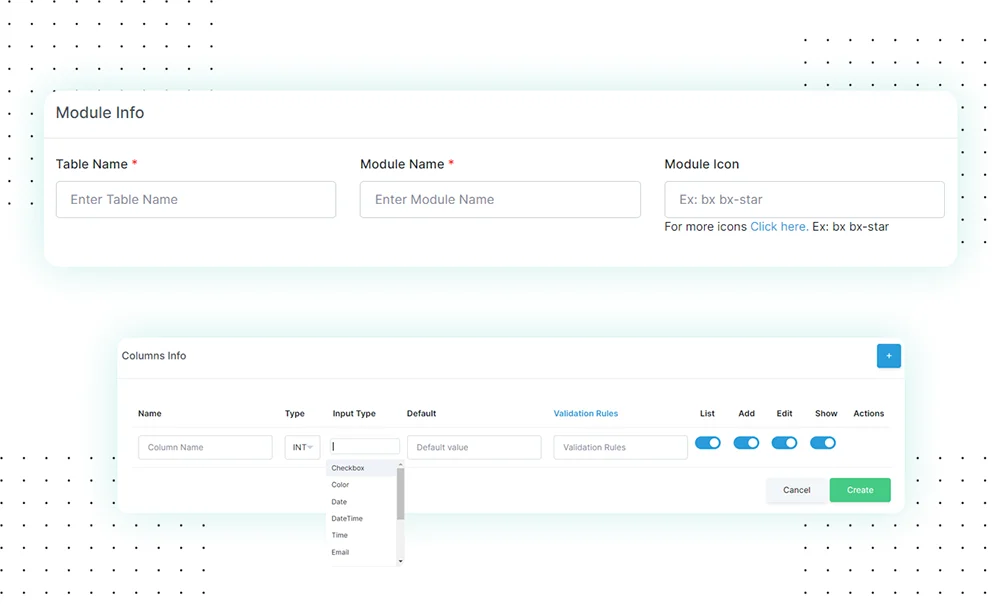Choose Color option in the dropdown list

[x=341, y=485]
